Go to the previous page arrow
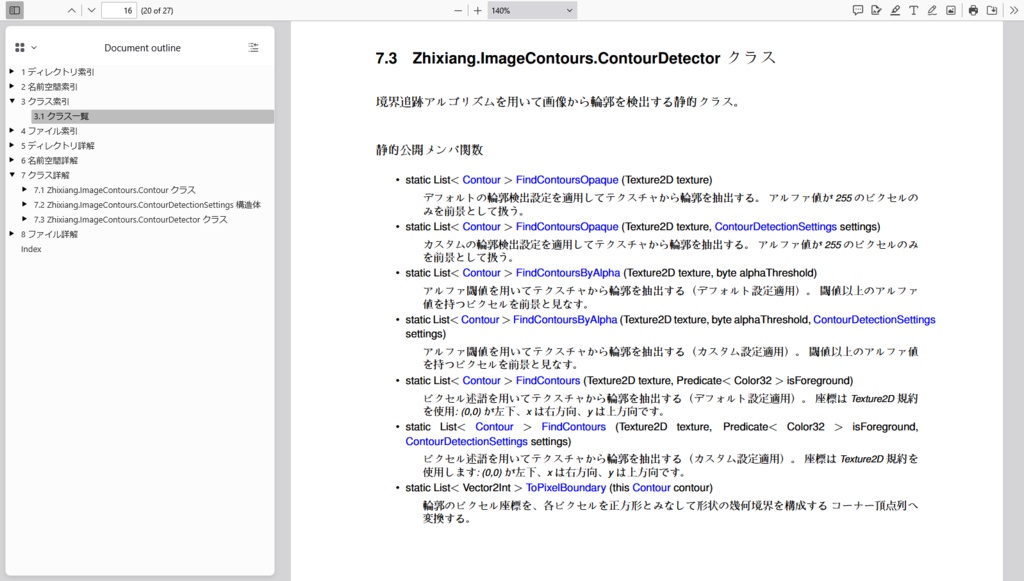The image size is (1024, 581). 72,10
